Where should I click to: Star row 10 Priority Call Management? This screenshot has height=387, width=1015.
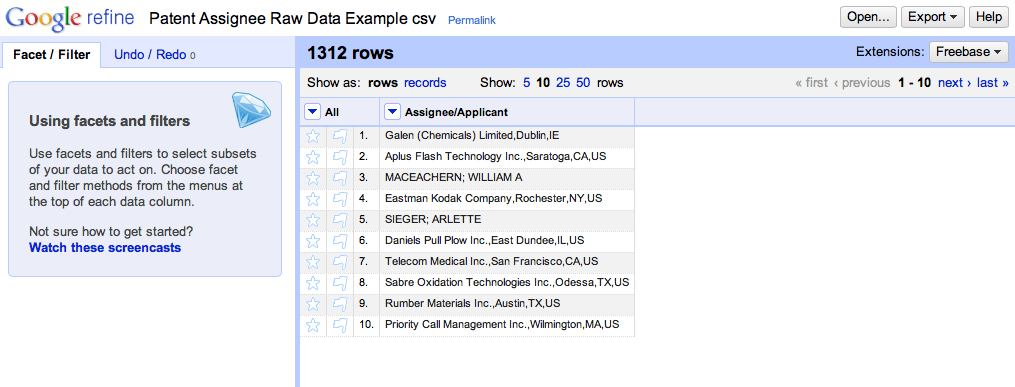click(x=313, y=325)
